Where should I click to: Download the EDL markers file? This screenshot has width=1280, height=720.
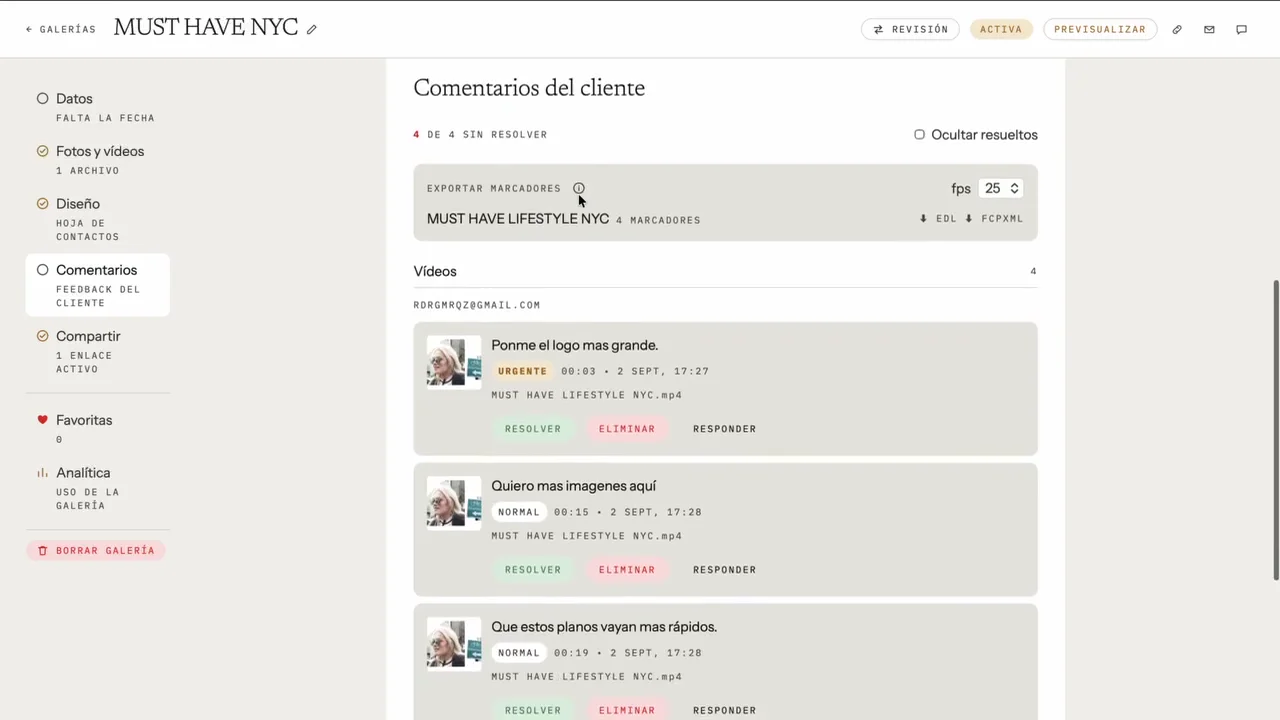coord(938,219)
